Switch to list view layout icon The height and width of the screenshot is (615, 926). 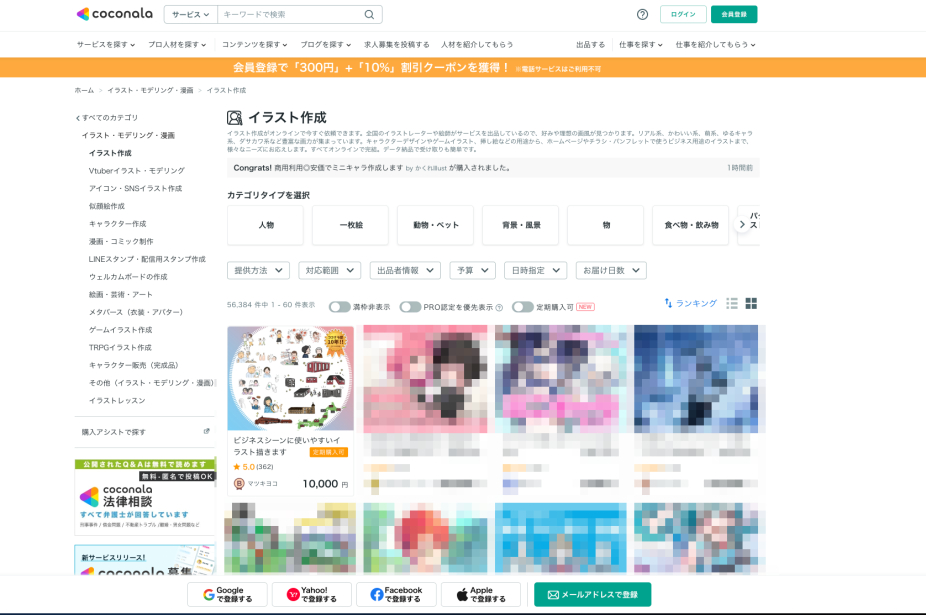click(x=732, y=304)
